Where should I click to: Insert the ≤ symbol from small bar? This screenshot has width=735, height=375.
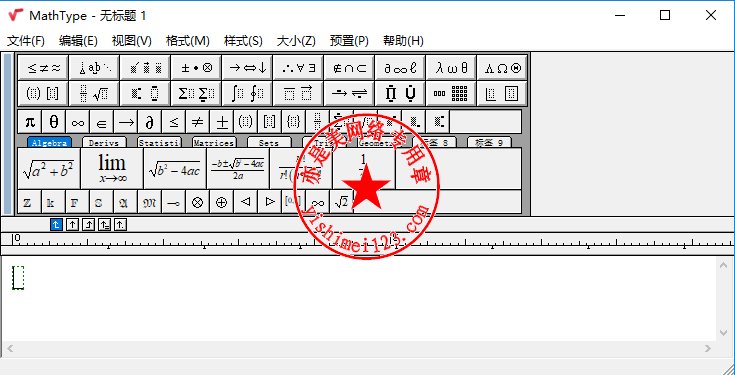coord(173,122)
